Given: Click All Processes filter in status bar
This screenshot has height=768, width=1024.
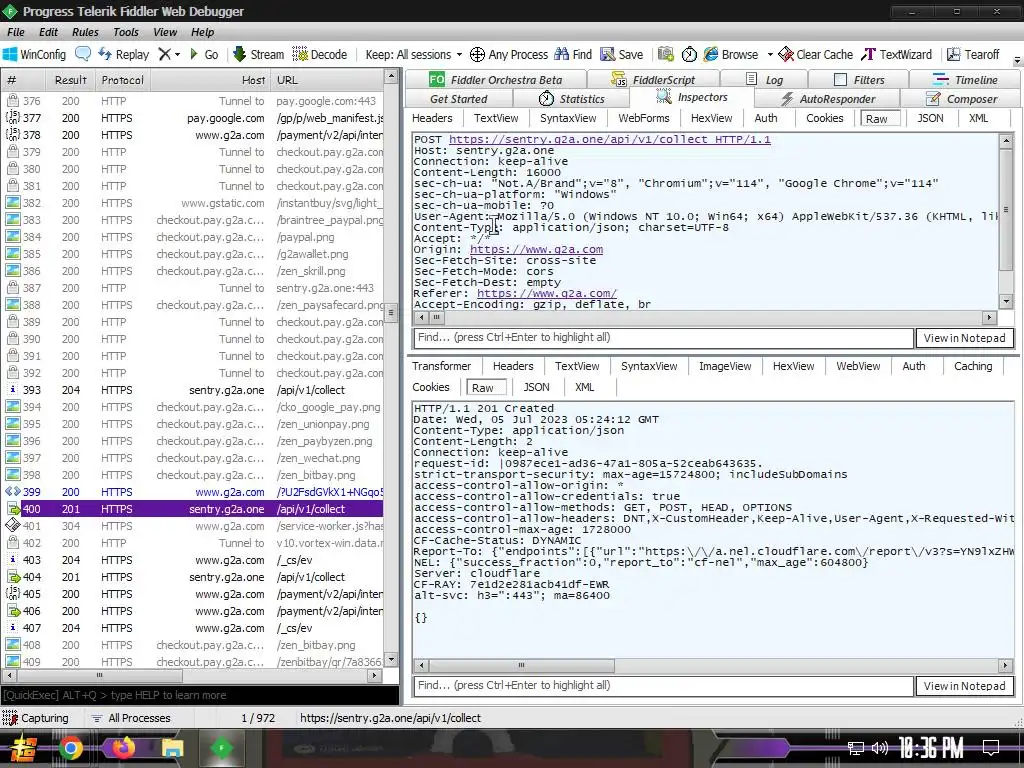Looking at the screenshot, I should [131, 718].
